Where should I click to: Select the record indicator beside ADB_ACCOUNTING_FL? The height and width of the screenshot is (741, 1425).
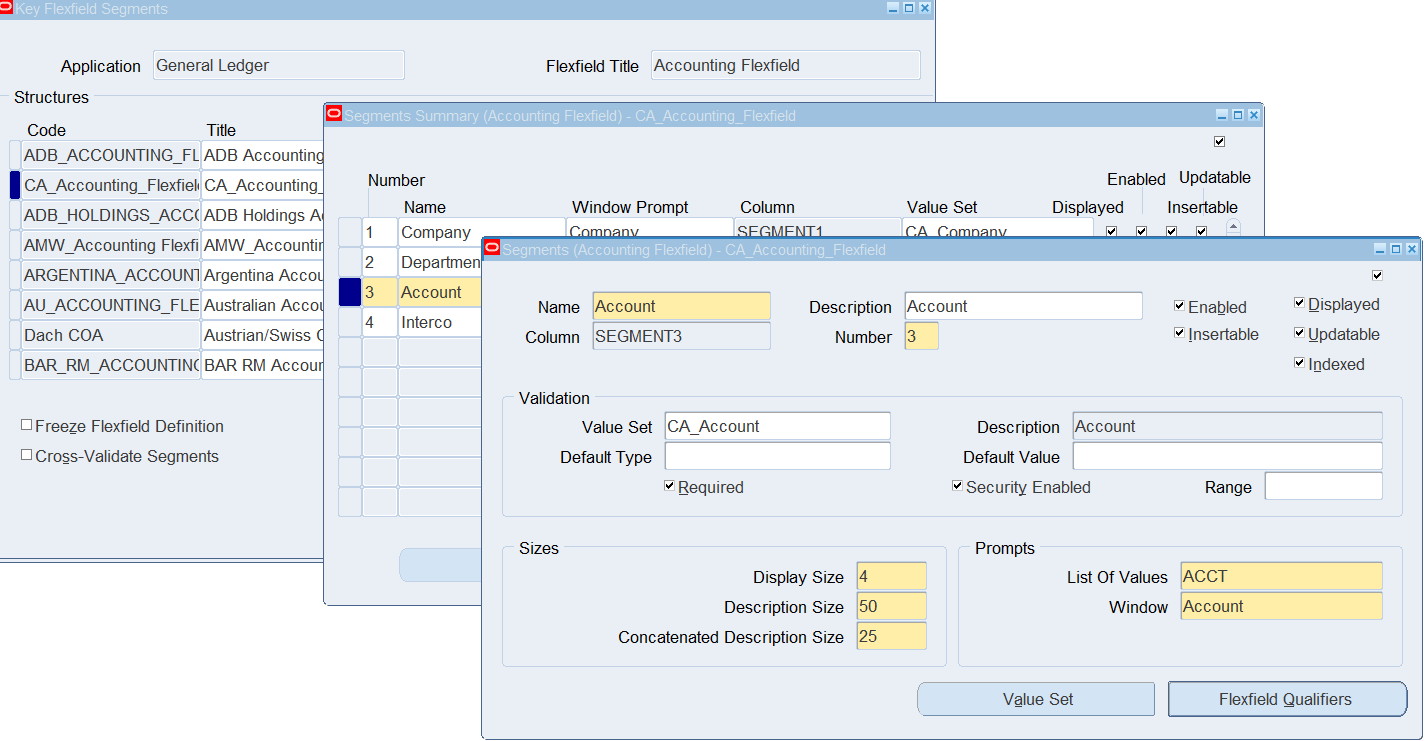pyautogui.click(x=15, y=155)
